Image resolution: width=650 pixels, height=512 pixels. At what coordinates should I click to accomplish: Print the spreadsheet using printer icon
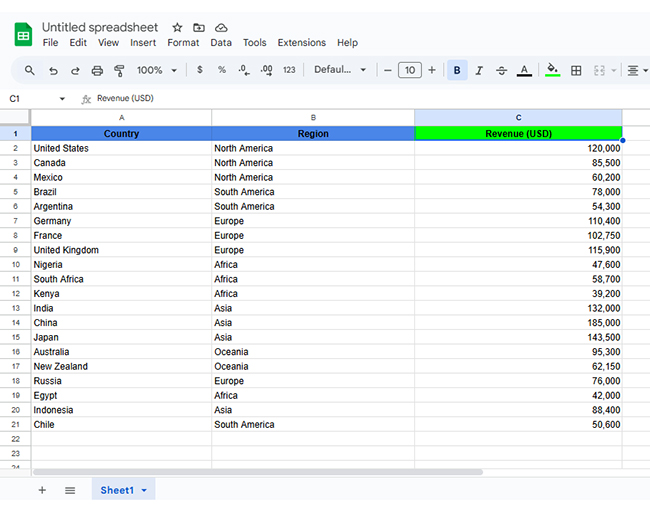[x=97, y=70]
